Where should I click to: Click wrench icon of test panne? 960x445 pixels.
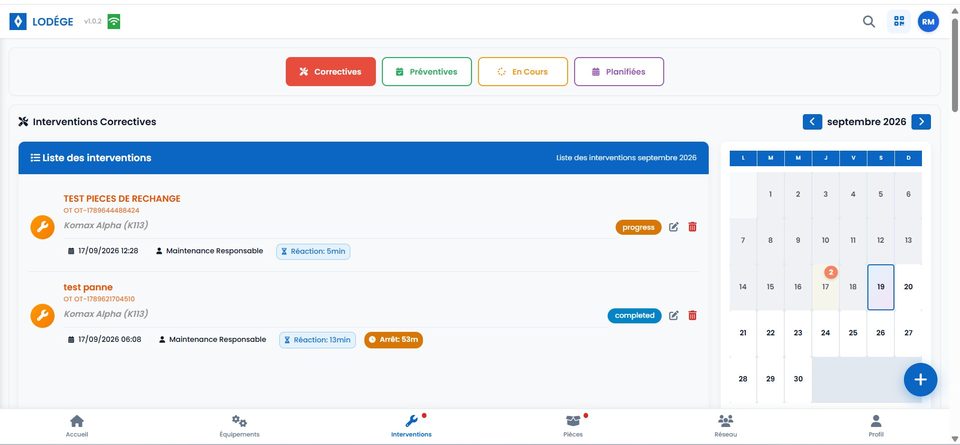click(42, 316)
